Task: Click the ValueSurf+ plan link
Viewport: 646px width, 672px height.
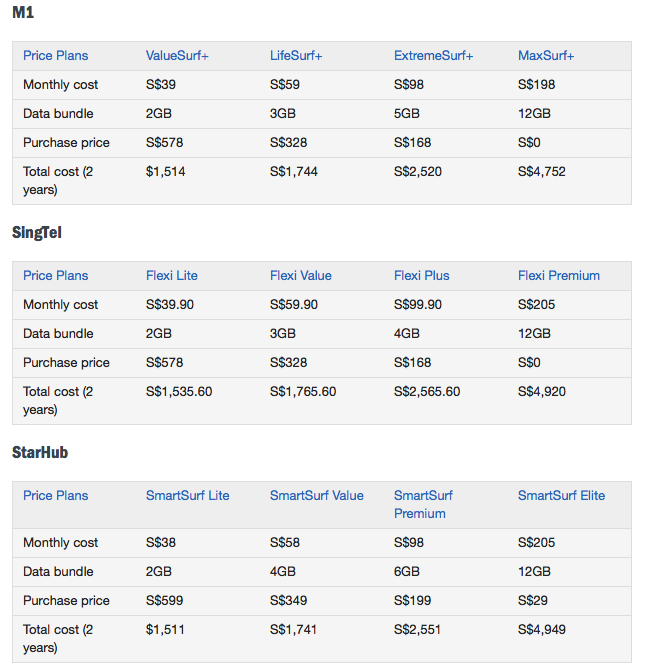Action: coord(177,56)
